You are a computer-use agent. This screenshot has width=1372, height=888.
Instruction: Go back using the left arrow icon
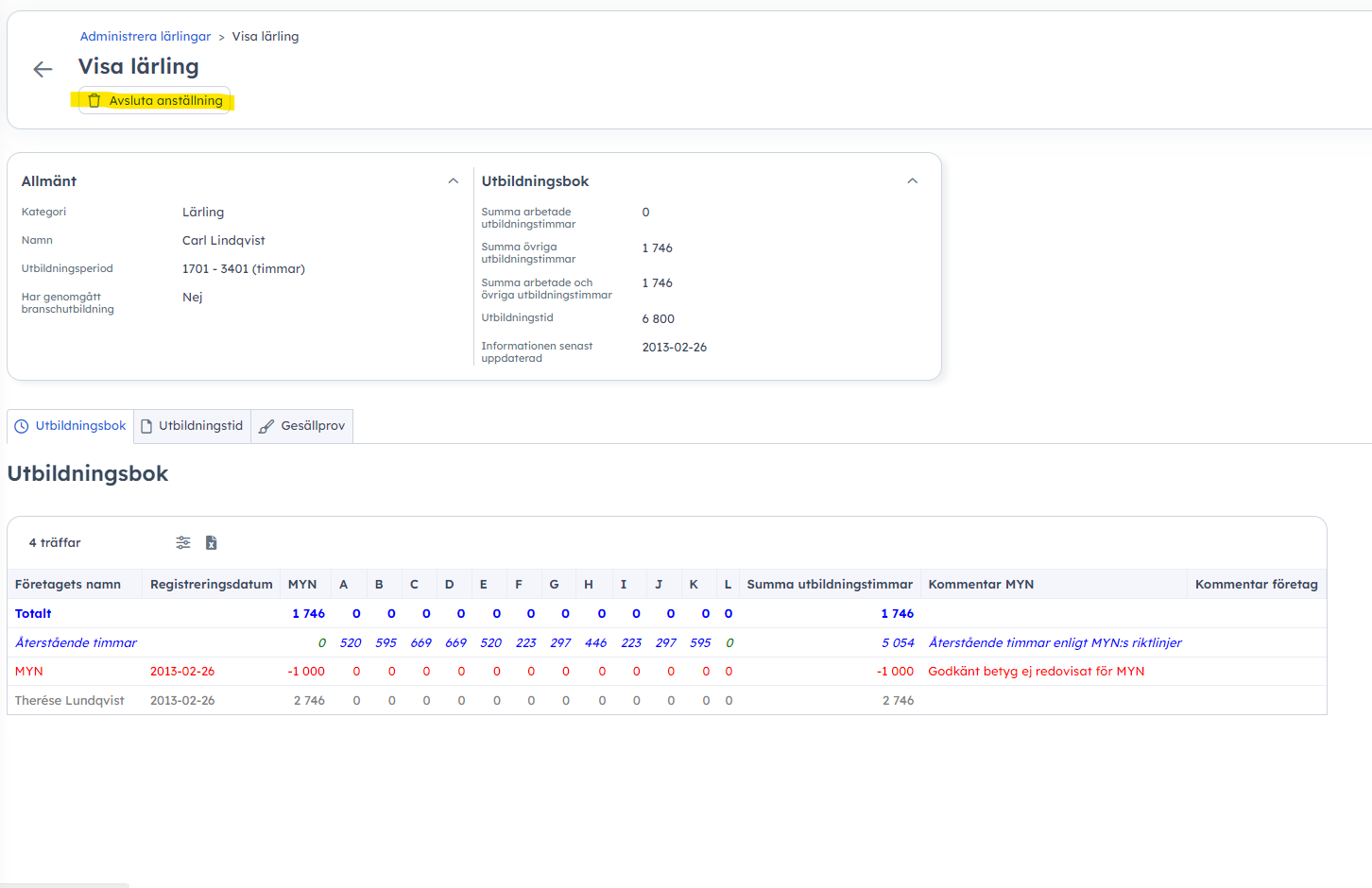coord(43,69)
